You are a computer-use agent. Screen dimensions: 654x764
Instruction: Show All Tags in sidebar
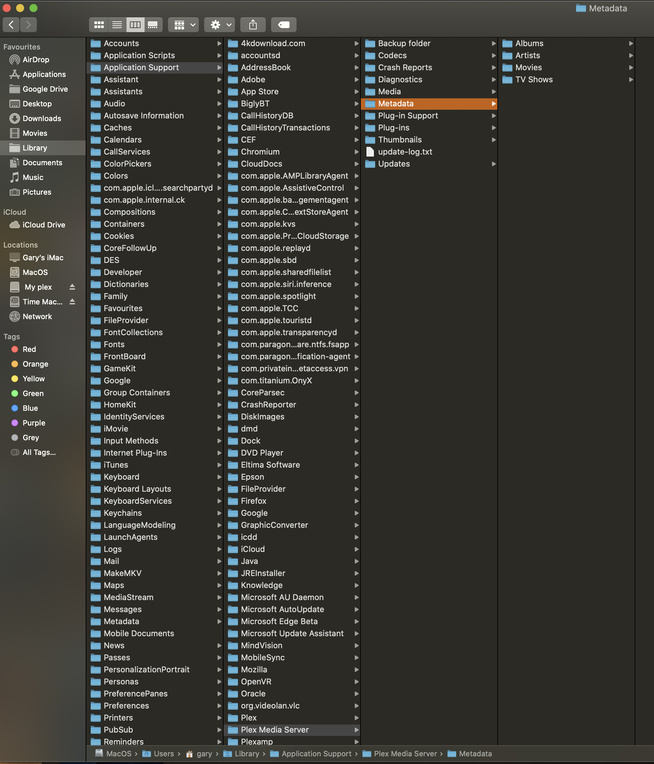click(x=38, y=452)
